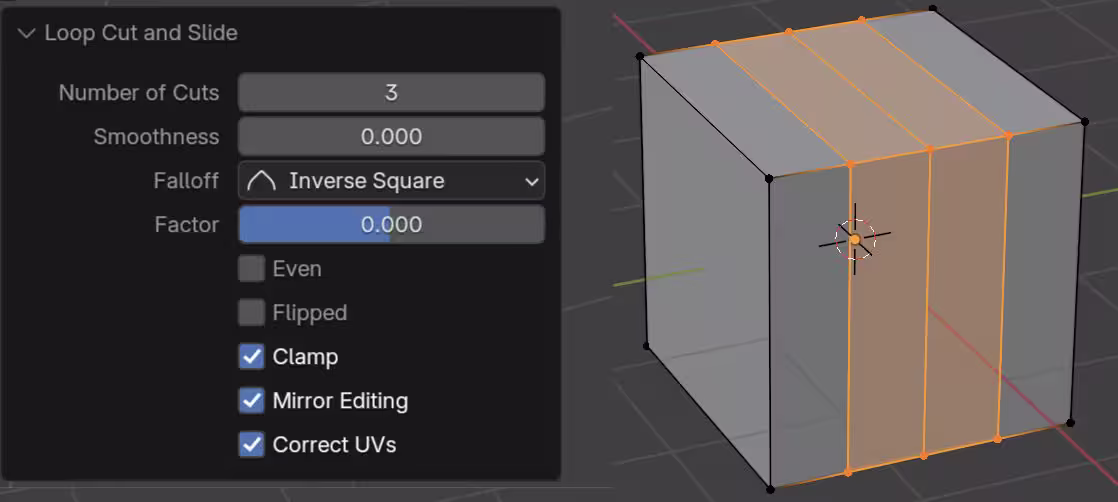
Task: Enable the Even checkbox
Action: pyautogui.click(x=251, y=269)
